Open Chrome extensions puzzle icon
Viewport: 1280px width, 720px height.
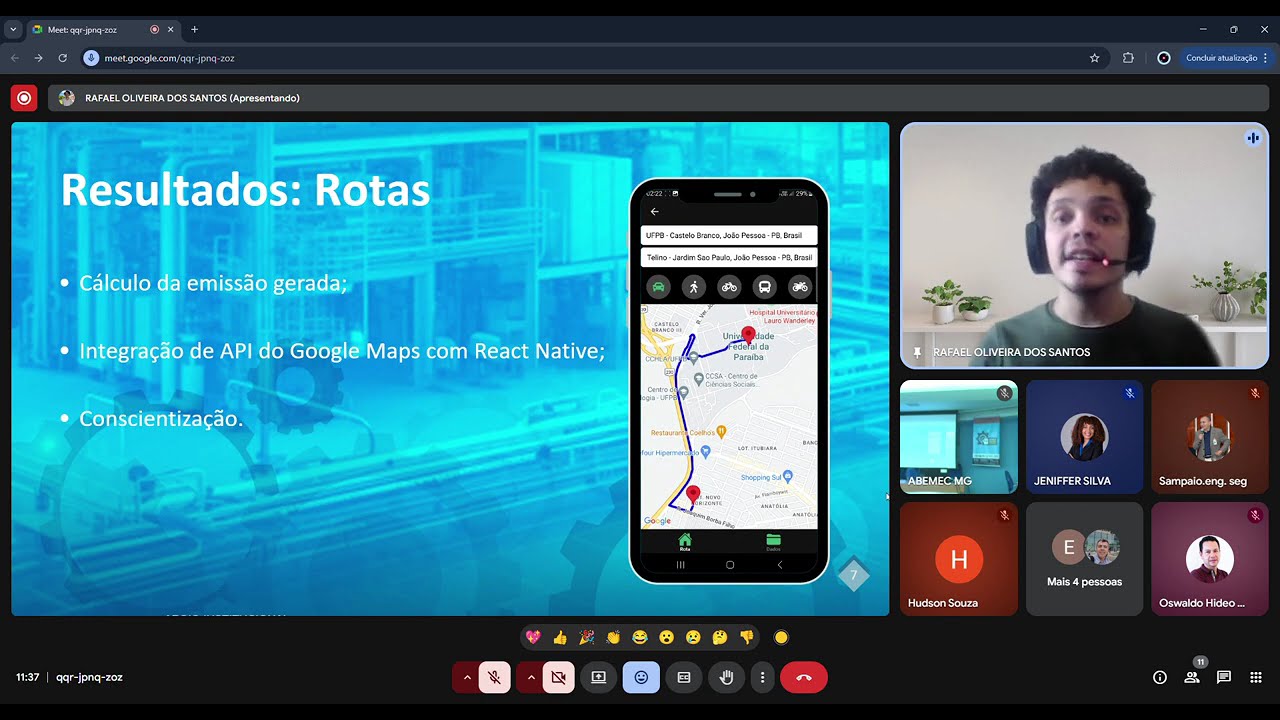pos(1128,58)
